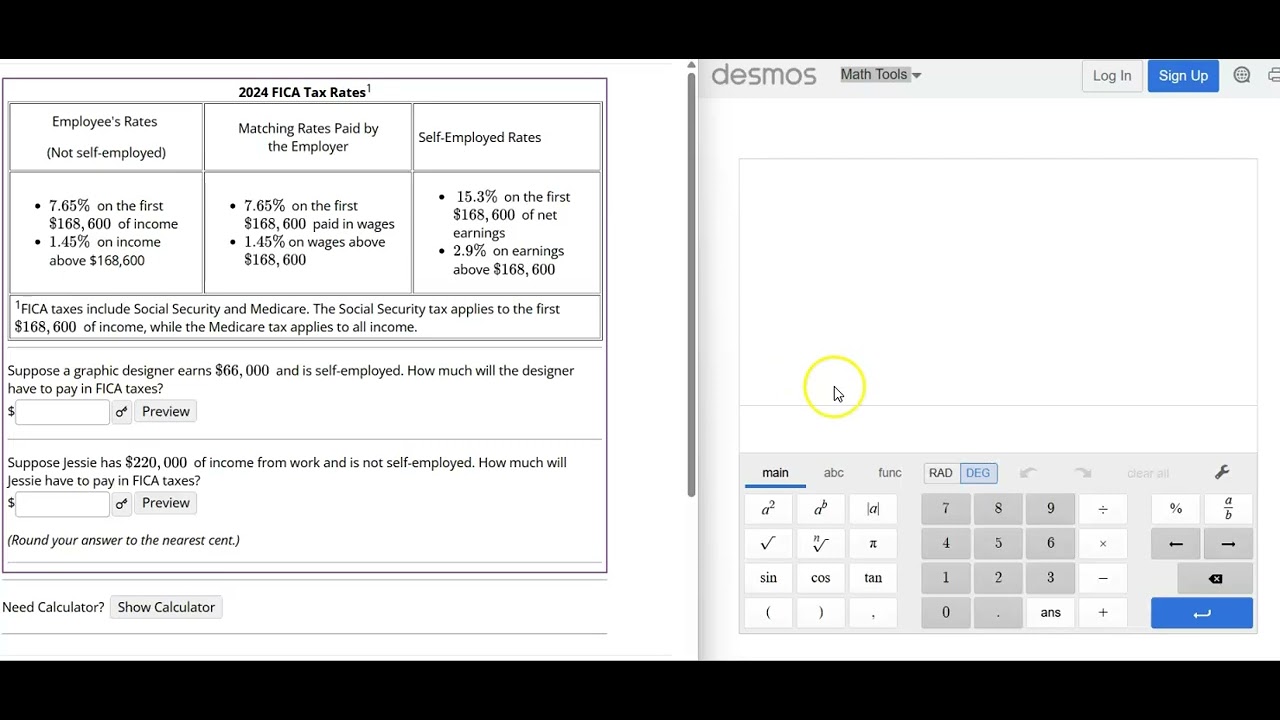Insert an nth root symbol

pos(820,544)
